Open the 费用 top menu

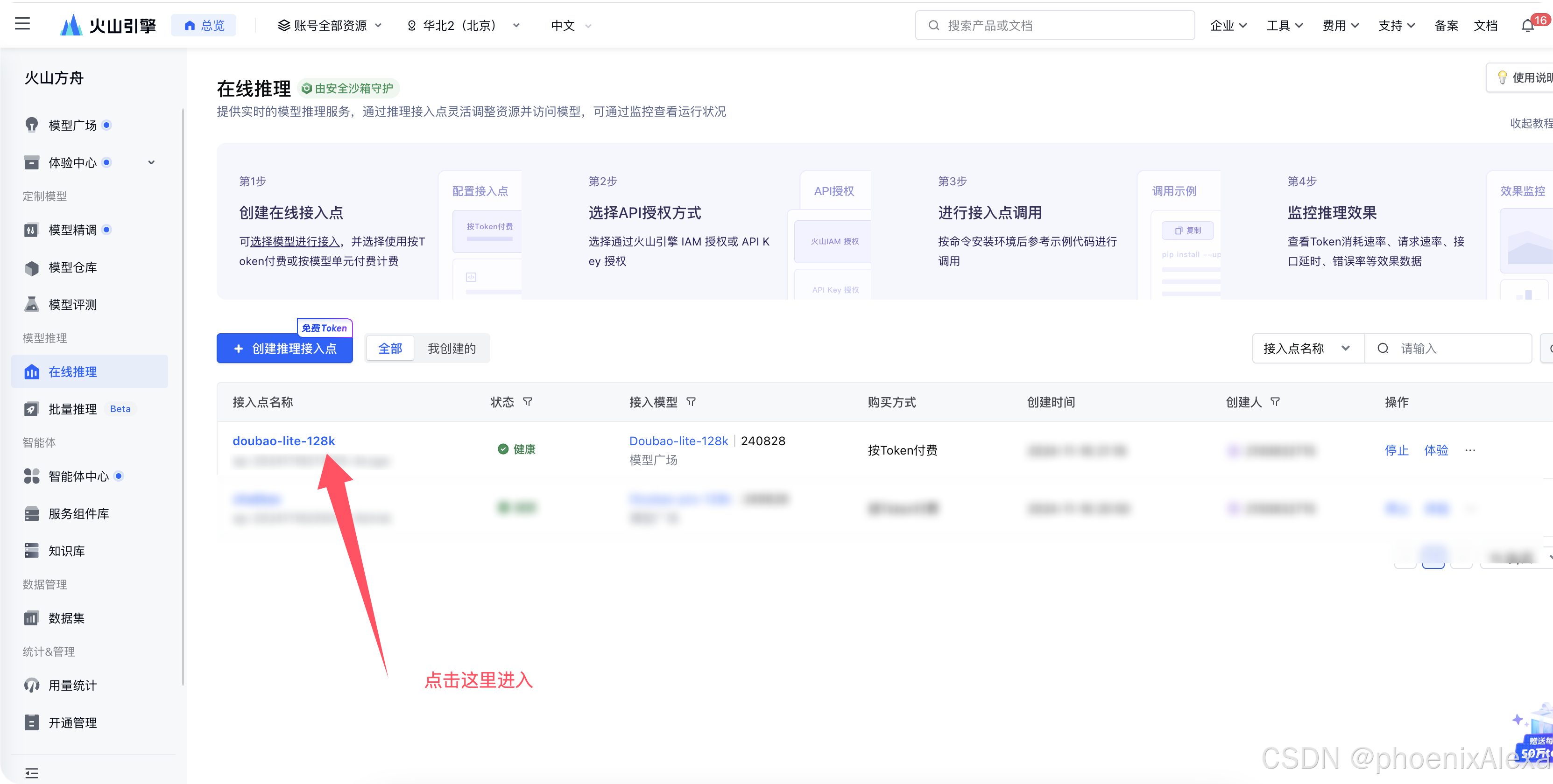(x=1340, y=26)
